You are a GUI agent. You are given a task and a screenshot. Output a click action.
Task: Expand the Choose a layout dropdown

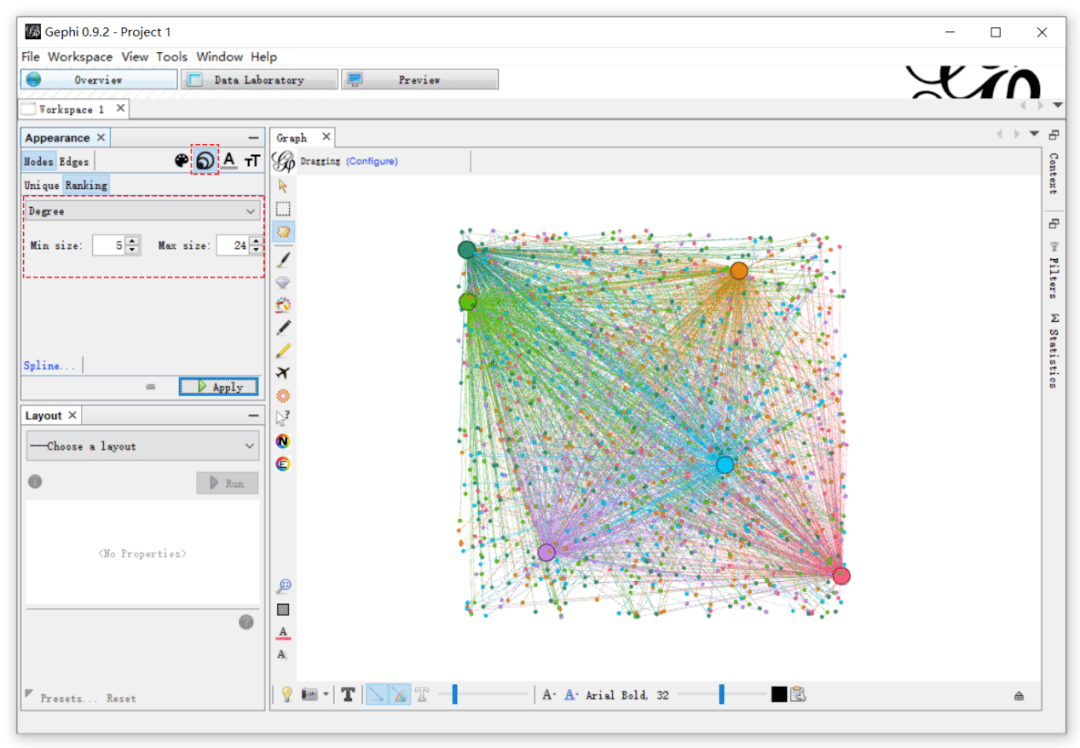point(142,446)
